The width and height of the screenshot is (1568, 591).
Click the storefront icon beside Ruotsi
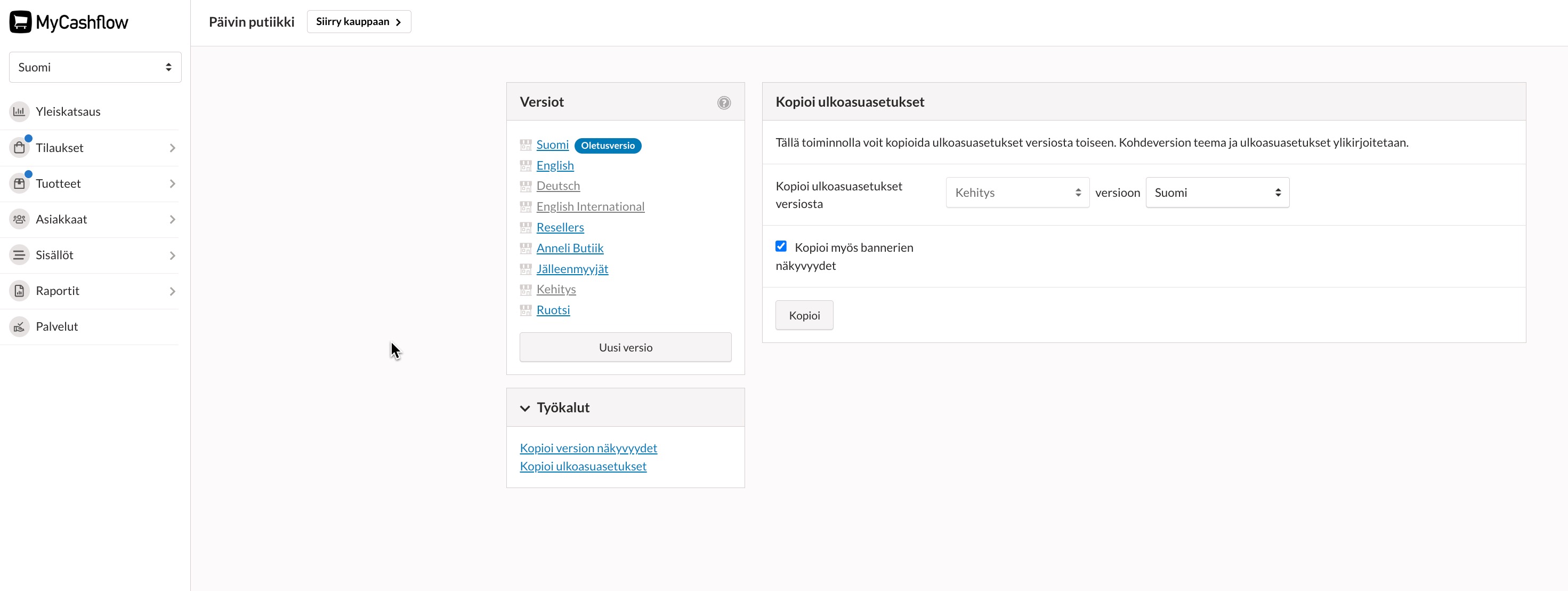point(526,310)
